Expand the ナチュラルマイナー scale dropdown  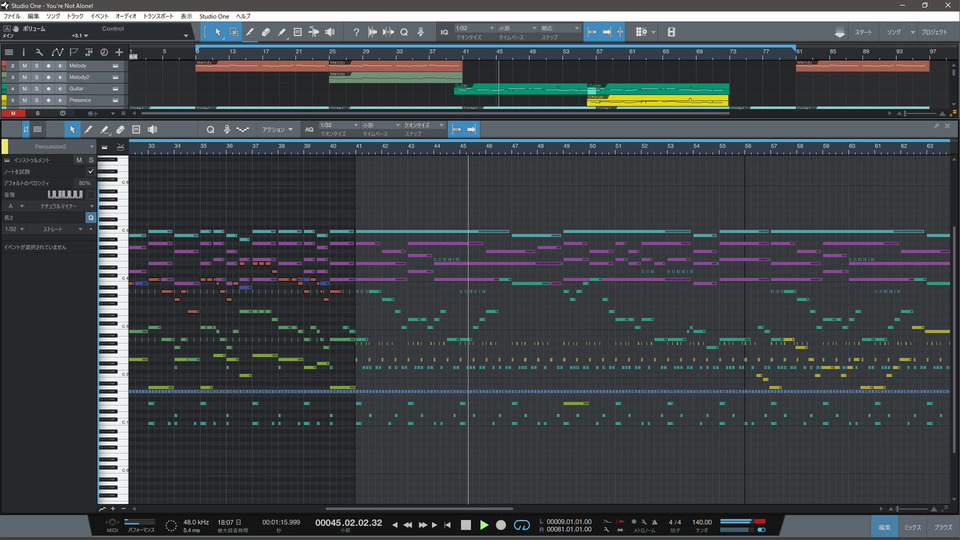click(60, 205)
